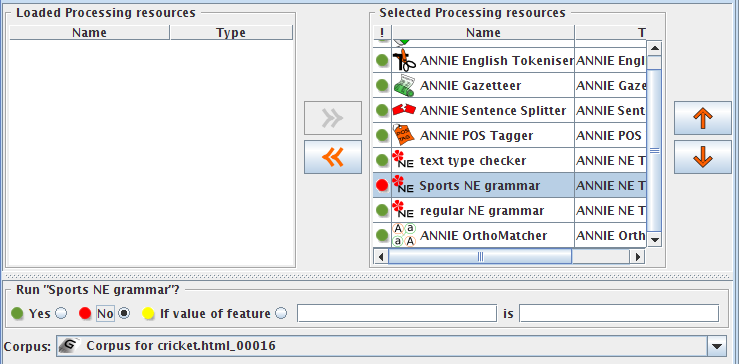
Task: Select the 'ANNIE English Tokeniser' row name
Action: [497, 61]
